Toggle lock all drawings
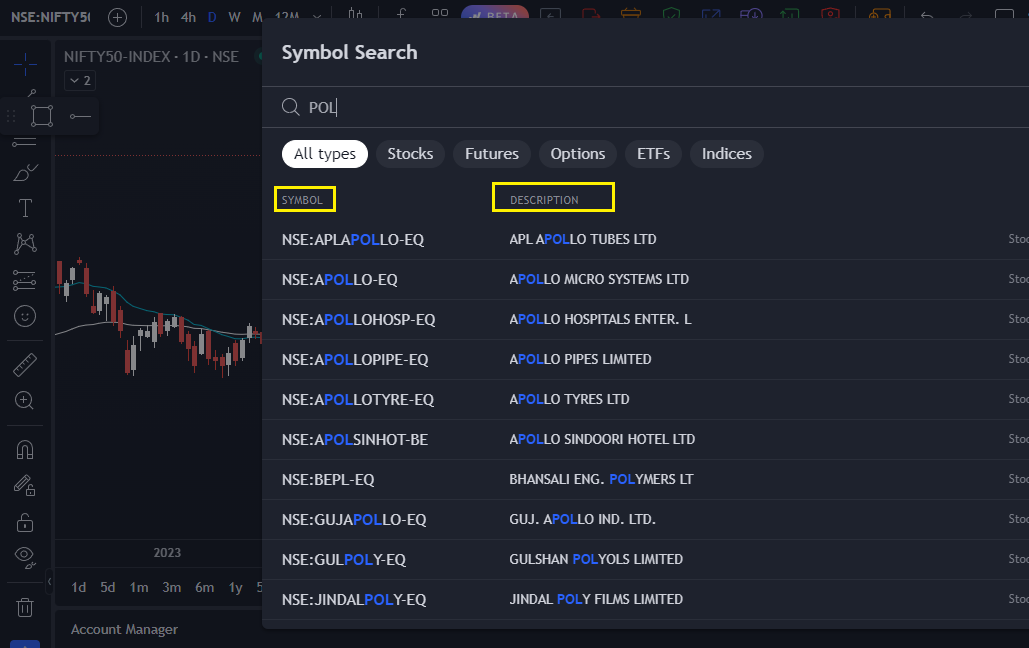 (25, 522)
